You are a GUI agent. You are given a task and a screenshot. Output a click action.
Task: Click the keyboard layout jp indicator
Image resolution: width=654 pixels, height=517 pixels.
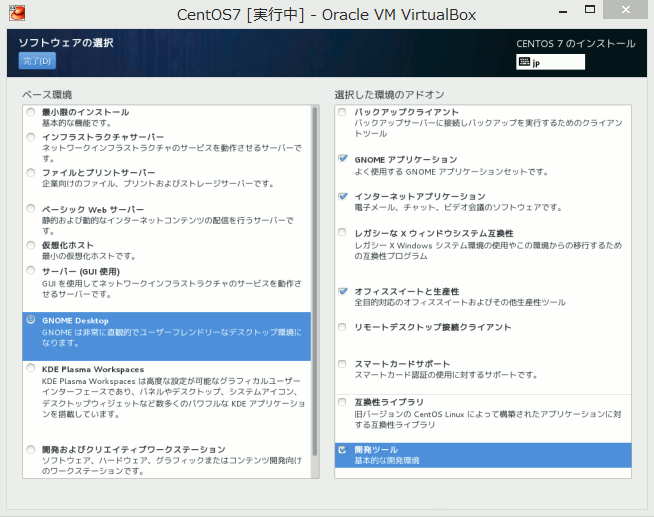click(550, 62)
